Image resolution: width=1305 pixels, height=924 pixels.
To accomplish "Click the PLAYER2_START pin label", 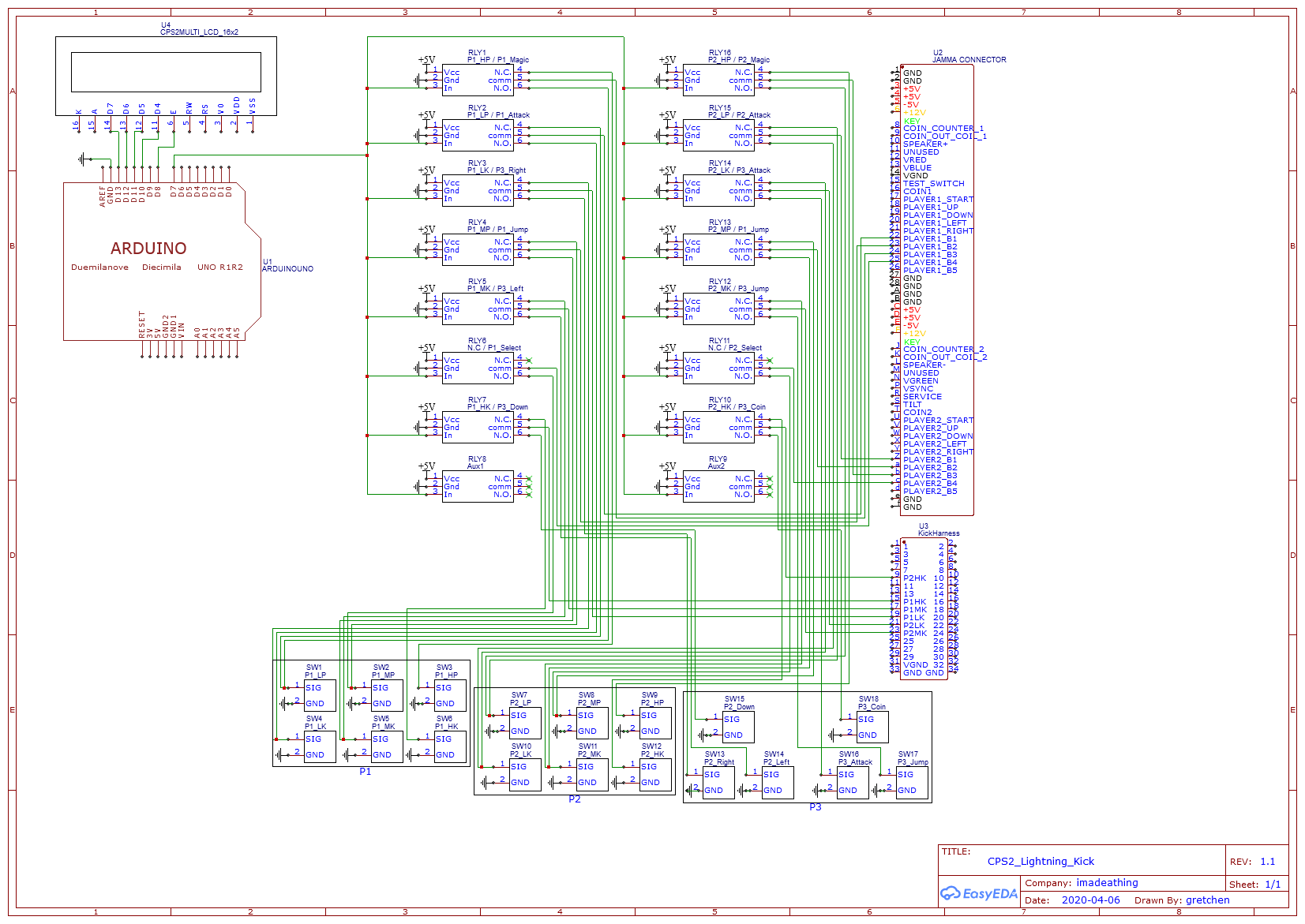I will pos(939,421).
